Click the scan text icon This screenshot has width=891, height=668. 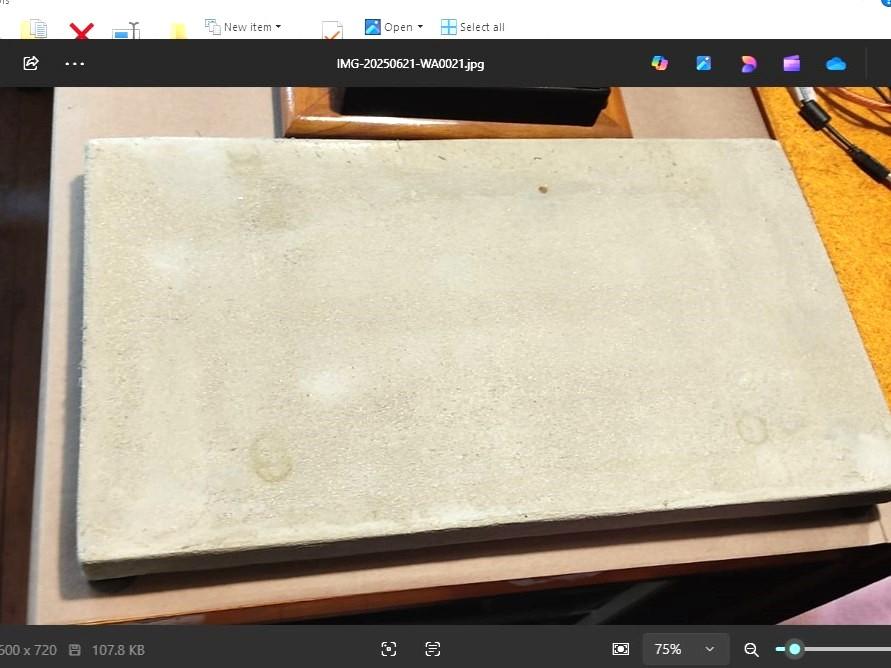433,649
